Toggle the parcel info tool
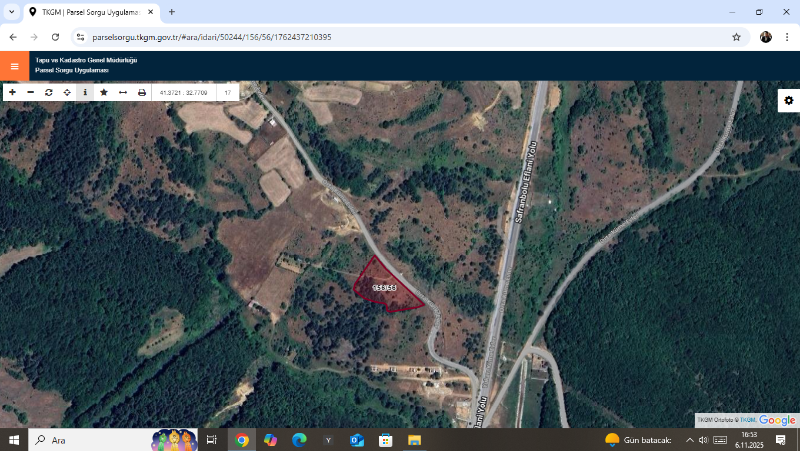The width and height of the screenshot is (800, 451). pyautogui.click(x=85, y=92)
